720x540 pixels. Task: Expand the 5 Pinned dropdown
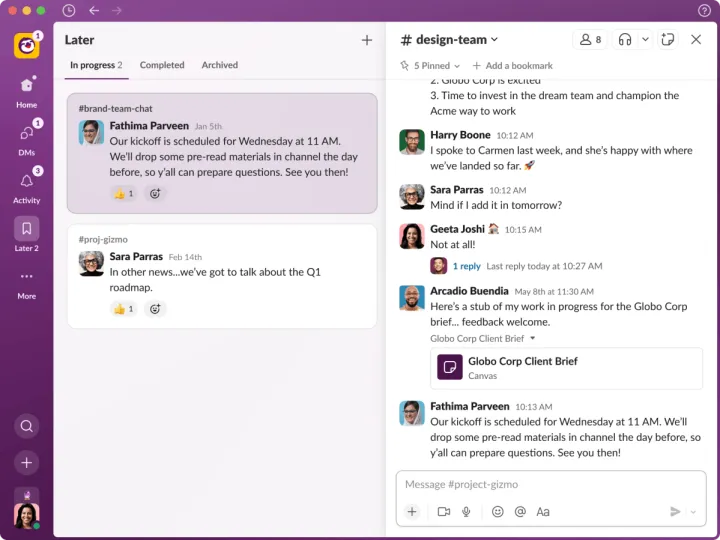click(x=430, y=65)
